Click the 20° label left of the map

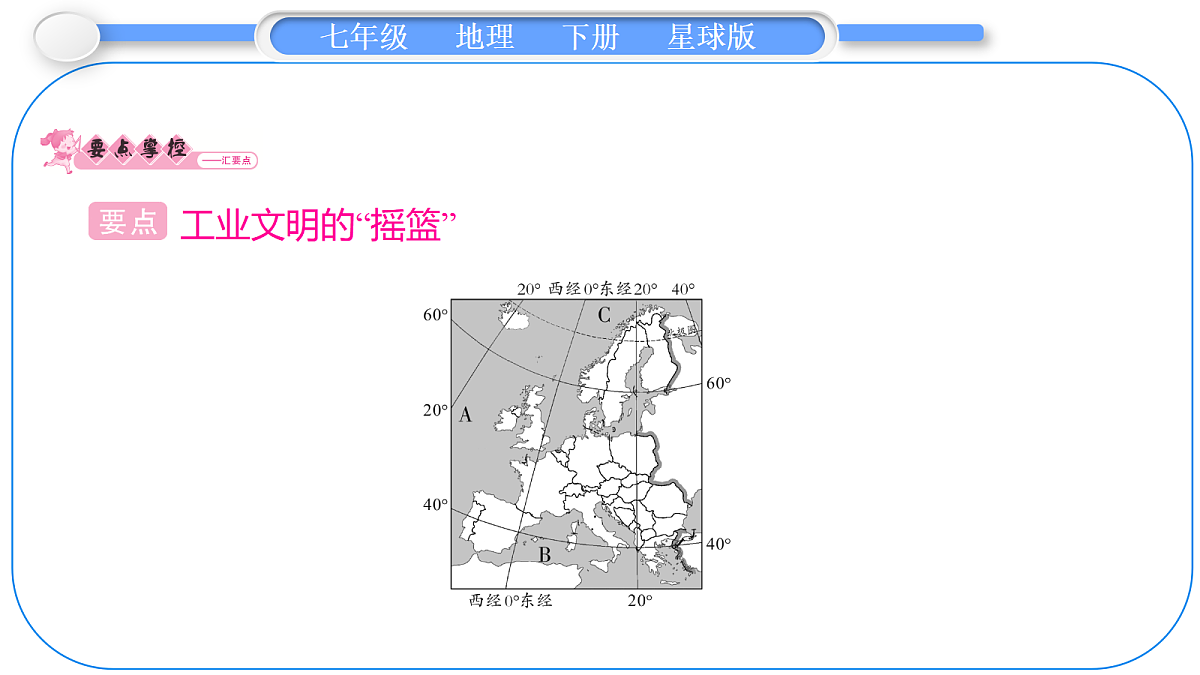(435, 410)
